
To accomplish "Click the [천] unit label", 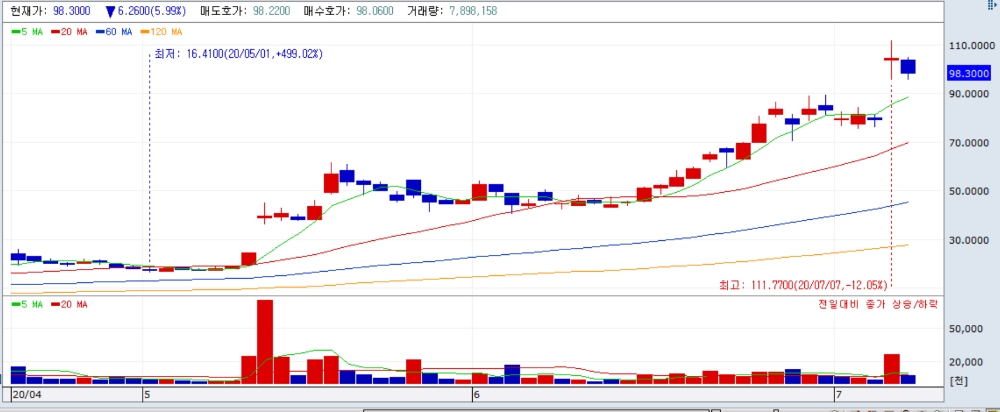I will point(959,381).
